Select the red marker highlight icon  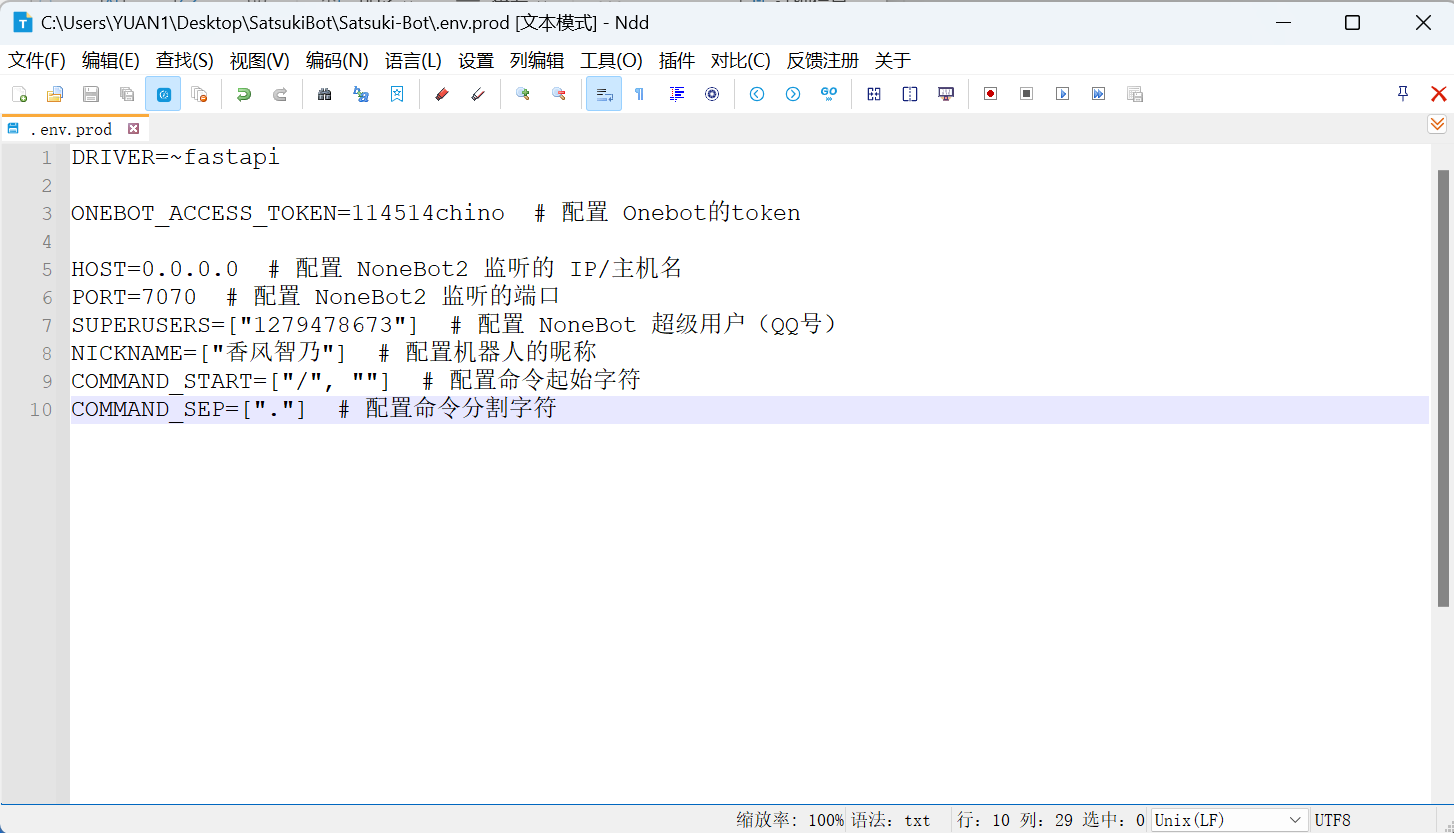click(x=442, y=94)
